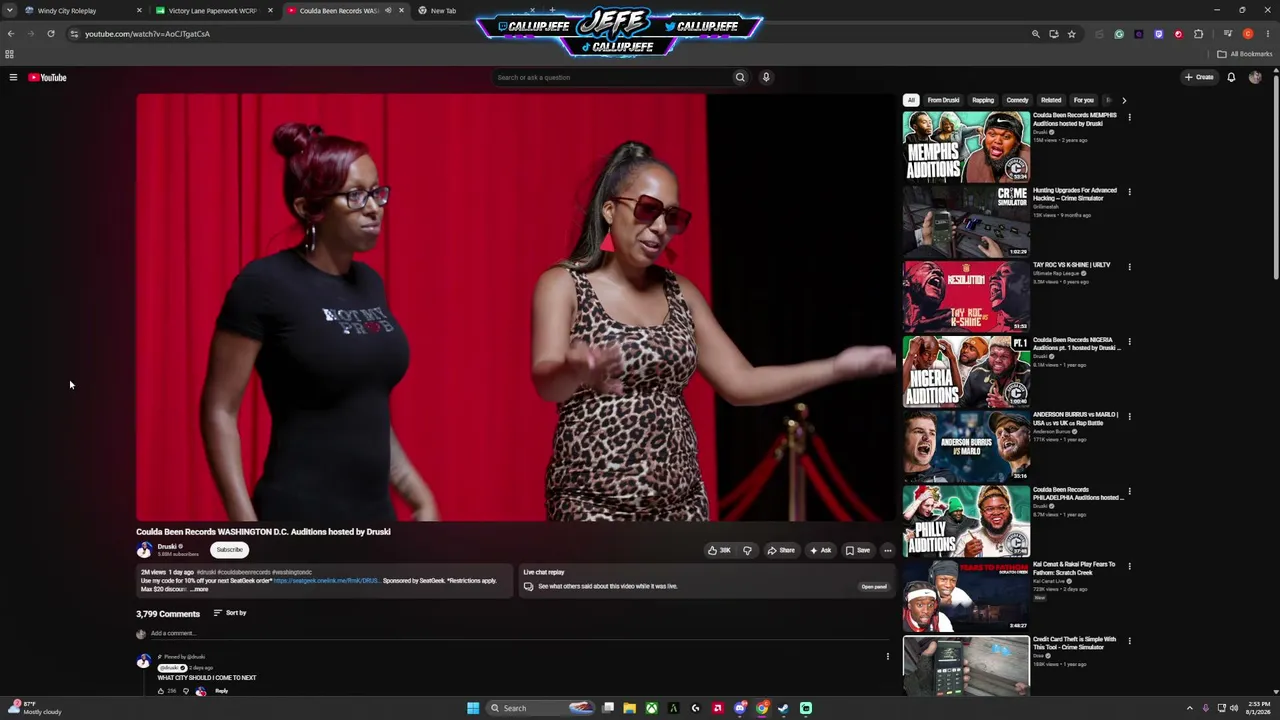Go to the YouTube home logo
This screenshot has width=1280, height=720.
pyautogui.click(x=47, y=77)
